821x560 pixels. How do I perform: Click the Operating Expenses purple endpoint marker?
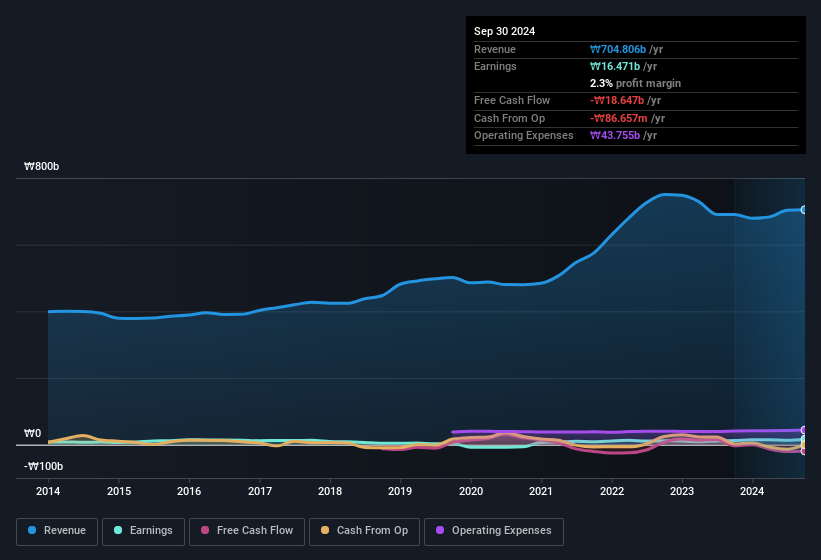pyautogui.click(x=804, y=430)
